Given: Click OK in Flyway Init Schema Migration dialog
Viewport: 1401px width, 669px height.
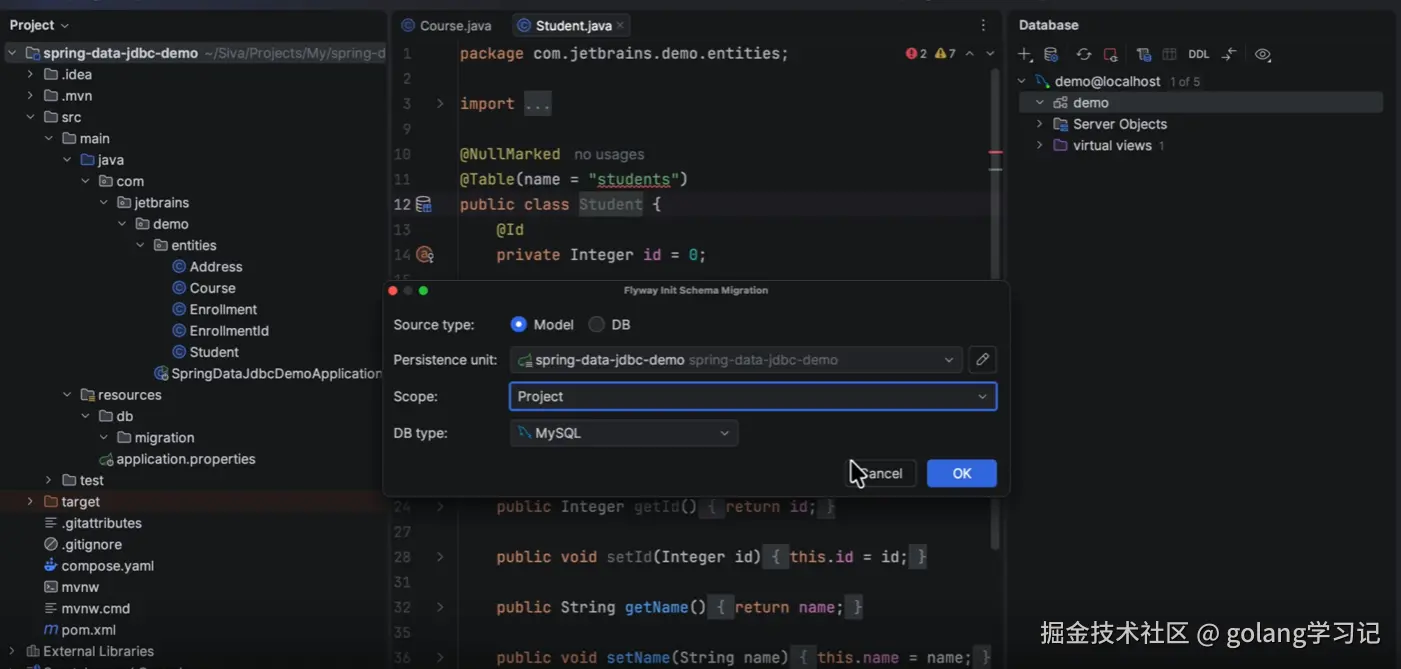Looking at the screenshot, I should (x=962, y=474).
